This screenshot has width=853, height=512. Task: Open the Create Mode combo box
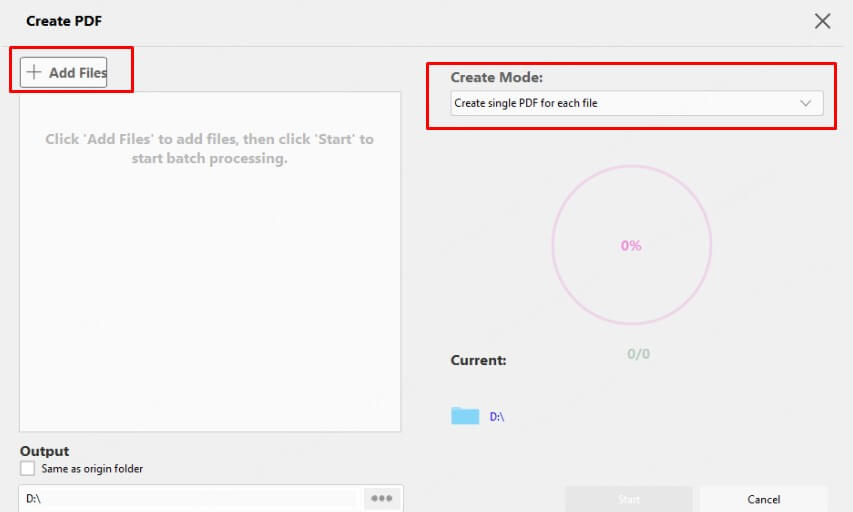(636, 103)
